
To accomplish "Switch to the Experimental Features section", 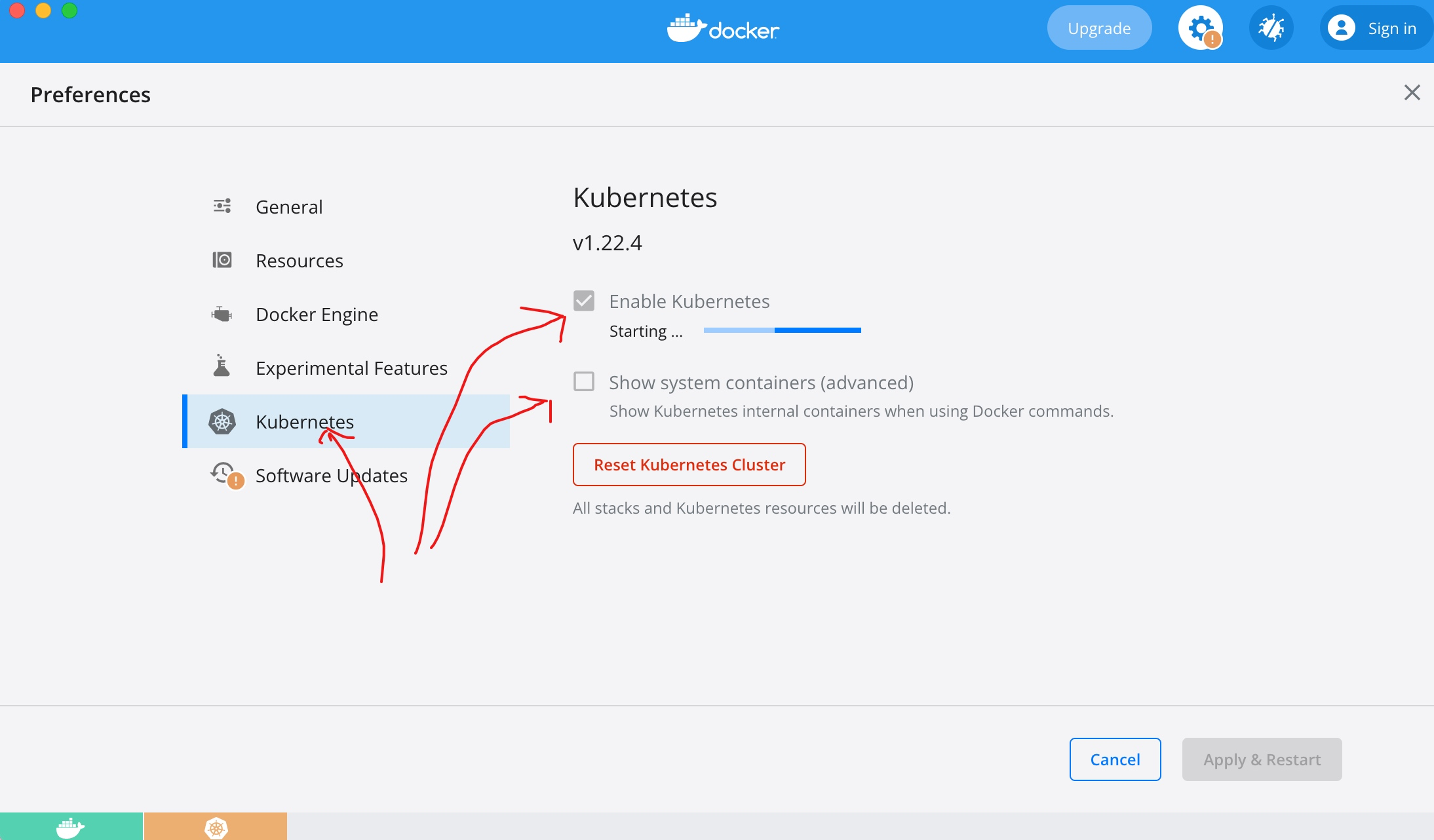I will click(351, 368).
